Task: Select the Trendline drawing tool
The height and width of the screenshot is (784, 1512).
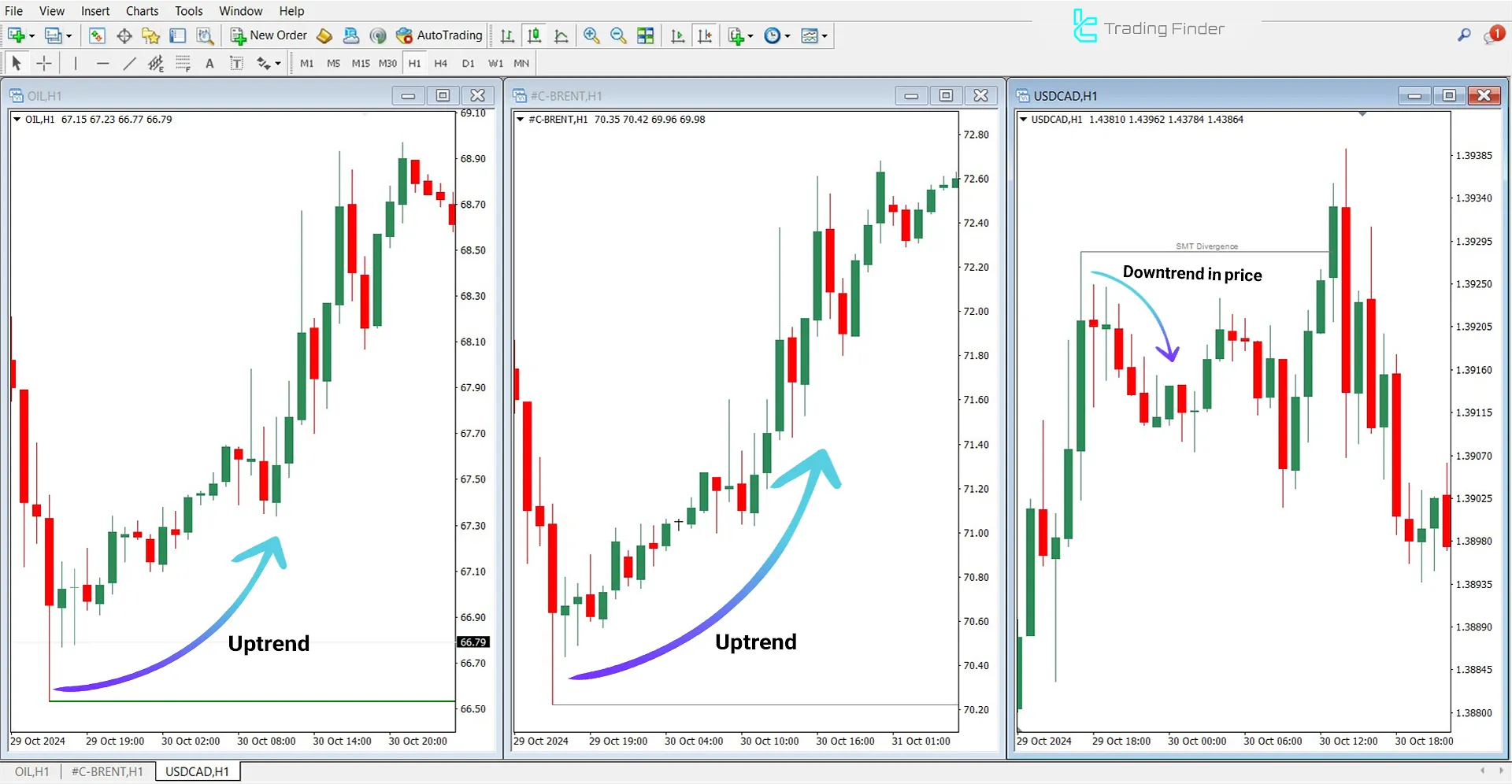Action: (x=130, y=63)
